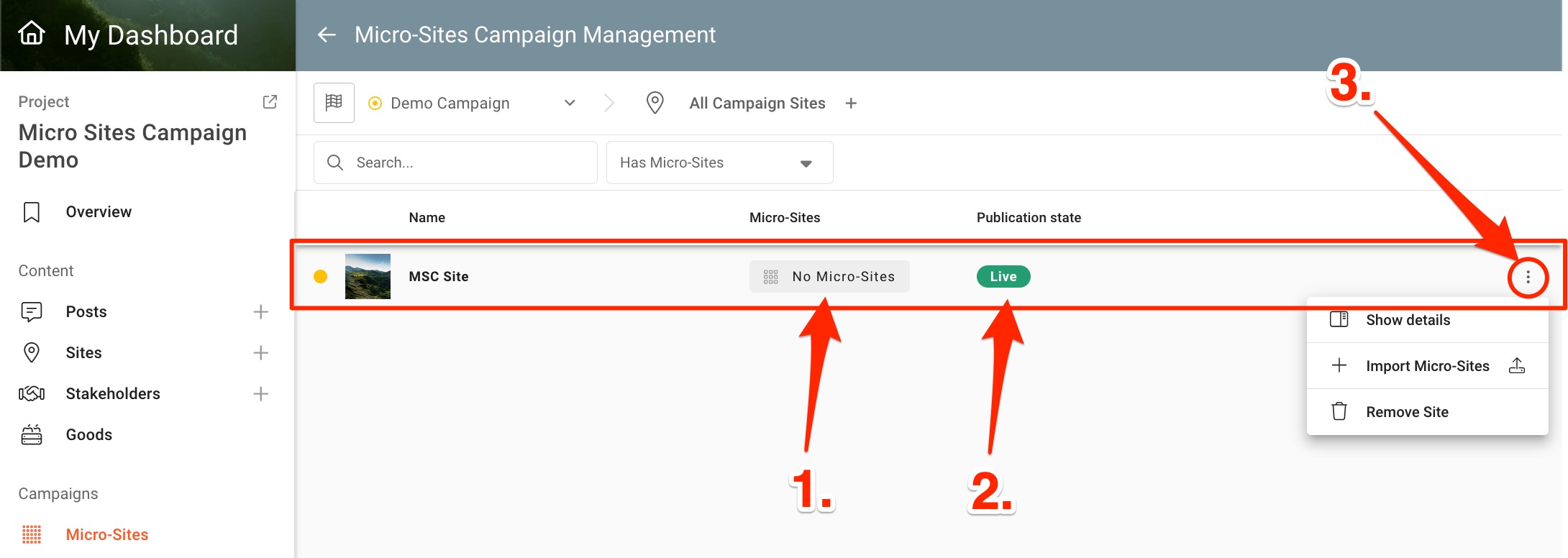Image resolution: width=1568 pixels, height=558 pixels.
Task: Open the Has Micro-Sites filter dropdown
Action: (x=719, y=163)
